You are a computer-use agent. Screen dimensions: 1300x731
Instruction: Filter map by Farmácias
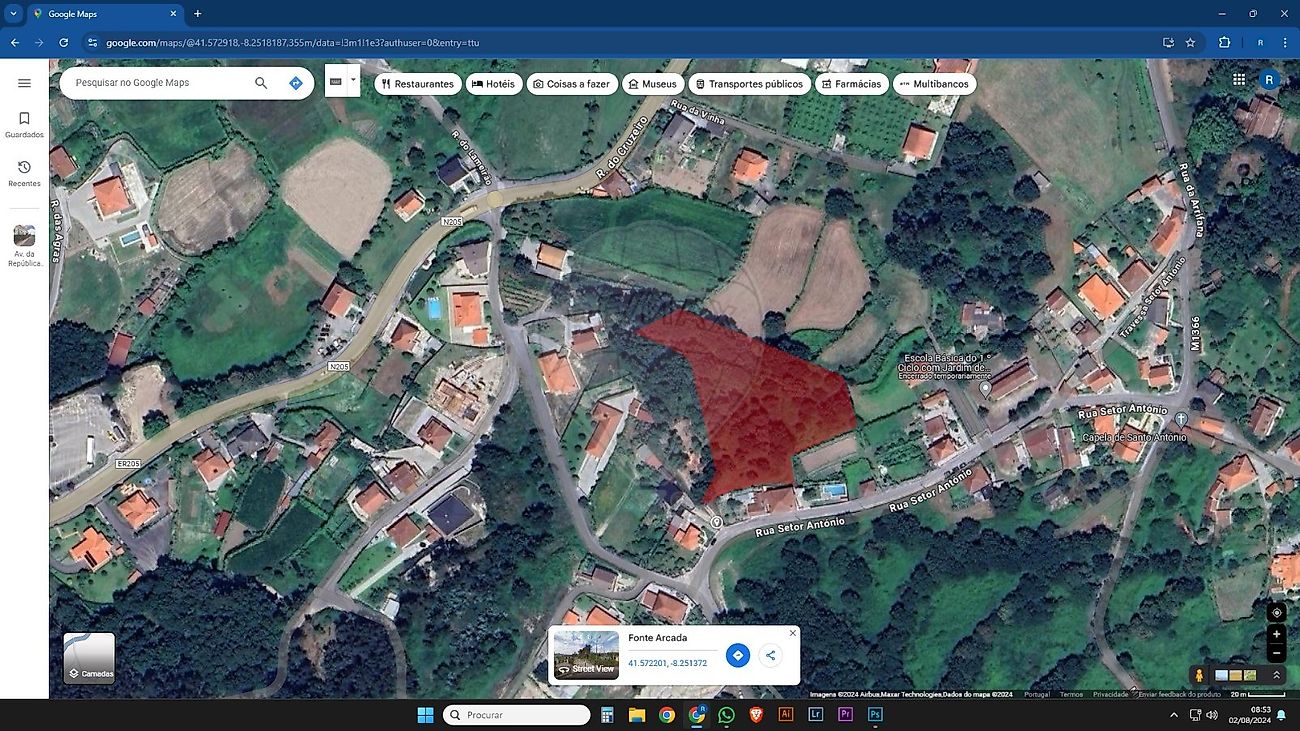(851, 84)
